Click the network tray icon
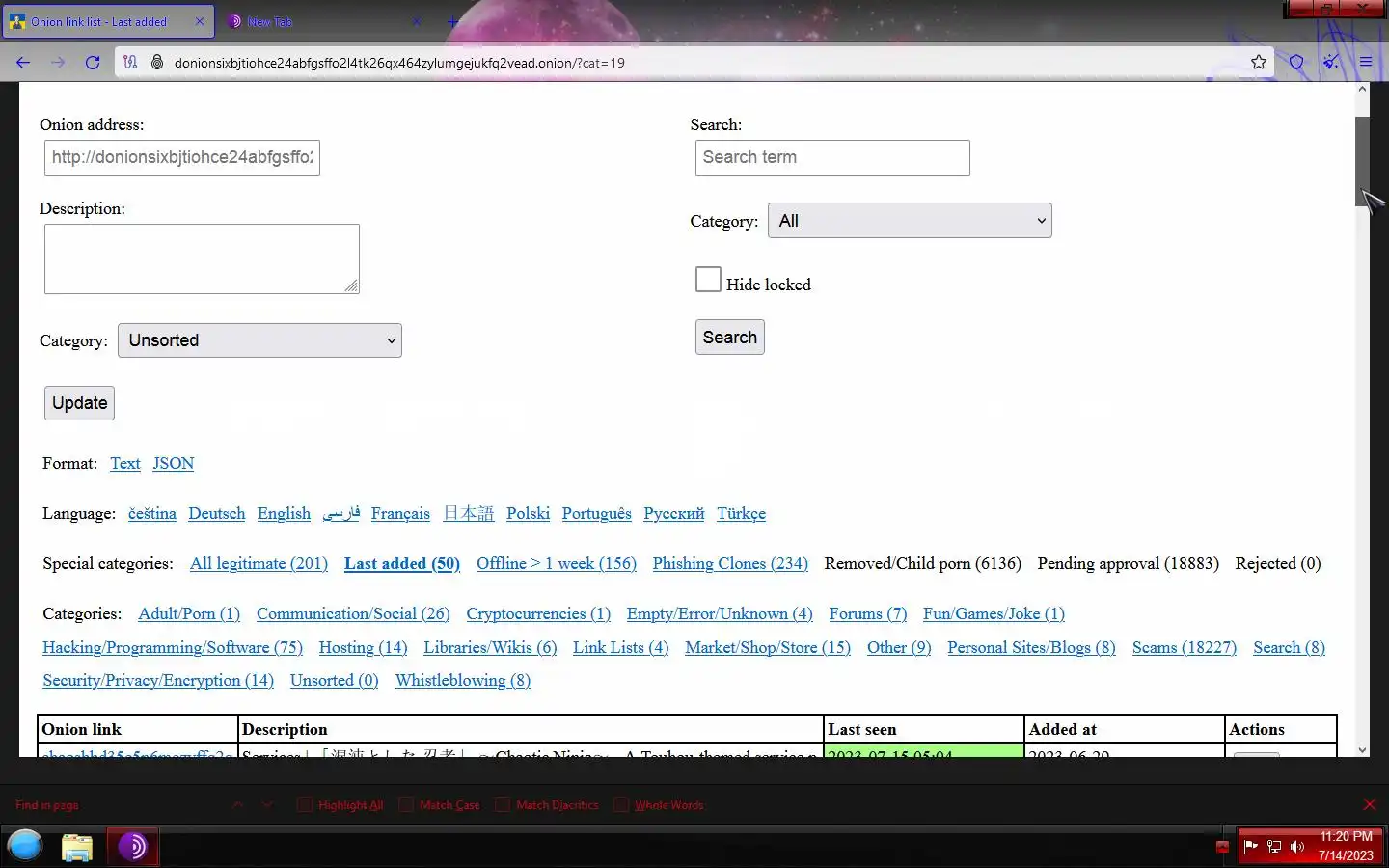1389x868 pixels. (x=1274, y=847)
